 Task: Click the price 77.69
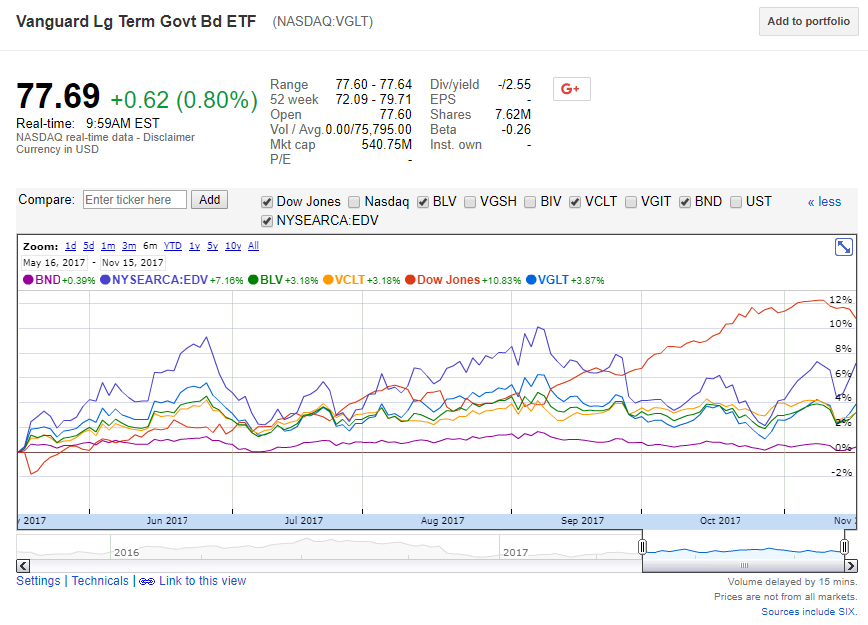58,96
